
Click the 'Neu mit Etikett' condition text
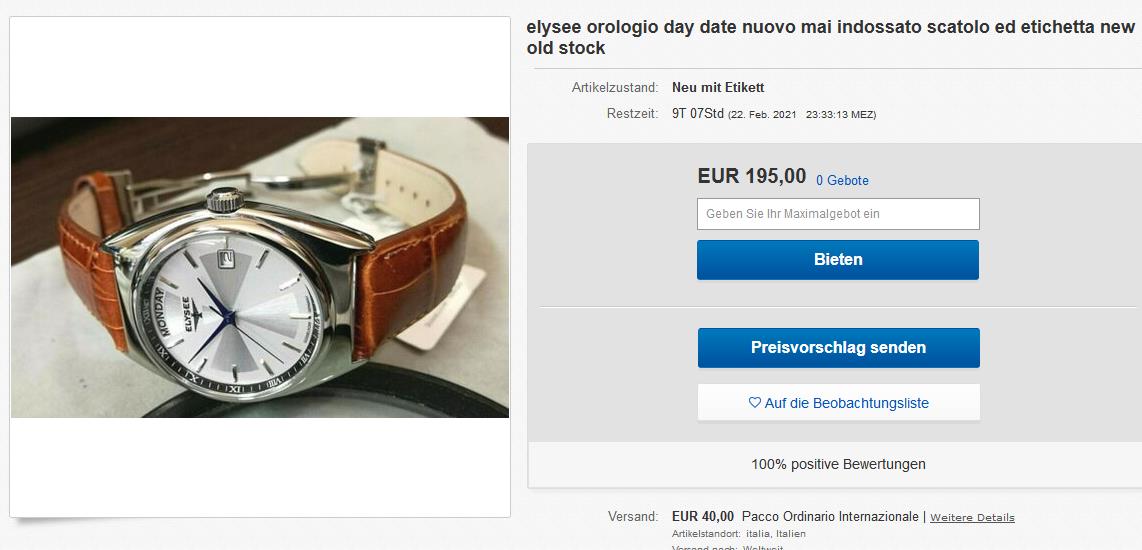click(718, 88)
